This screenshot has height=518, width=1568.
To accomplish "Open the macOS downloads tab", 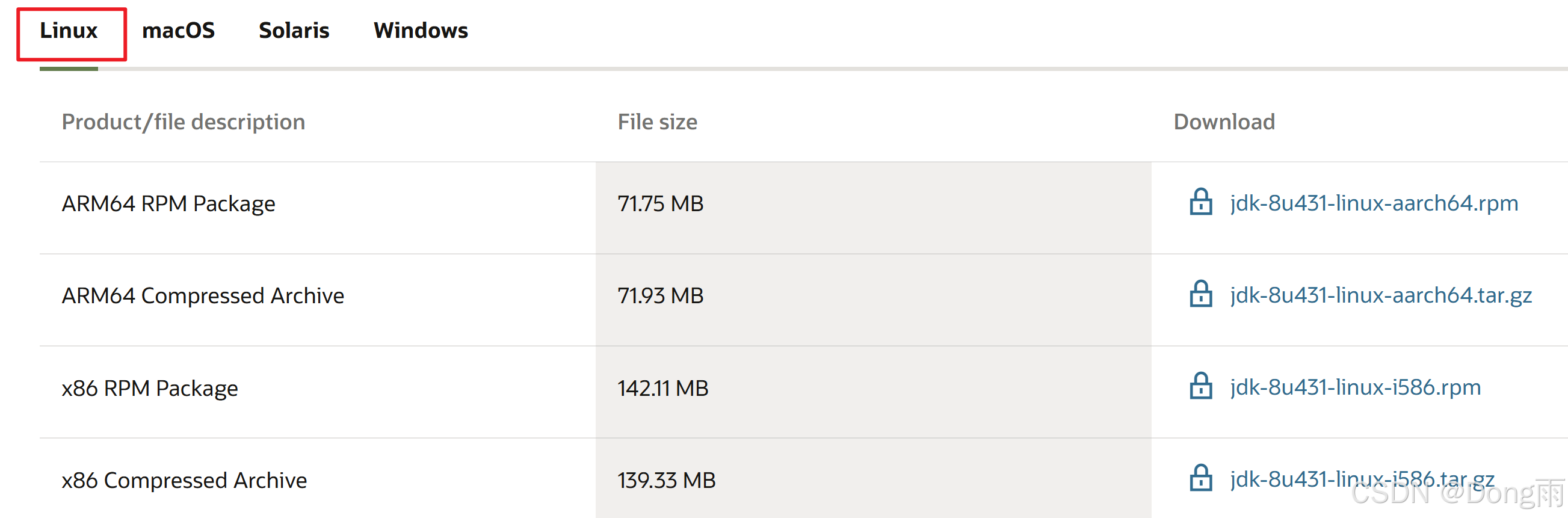I will point(178,31).
